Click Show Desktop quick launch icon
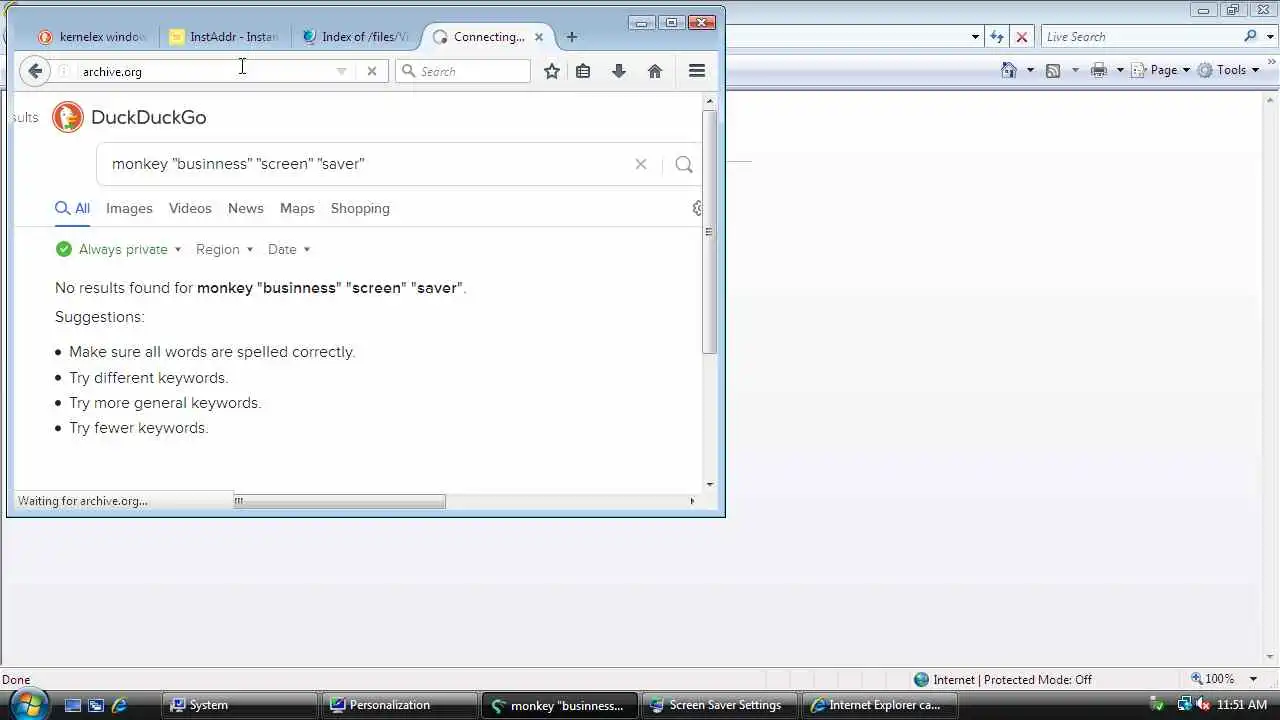This screenshot has width=1280, height=720. pos(72,705)
